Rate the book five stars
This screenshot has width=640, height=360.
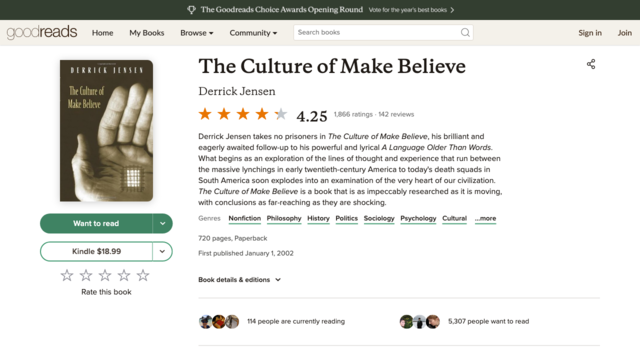tap(143, 276)
